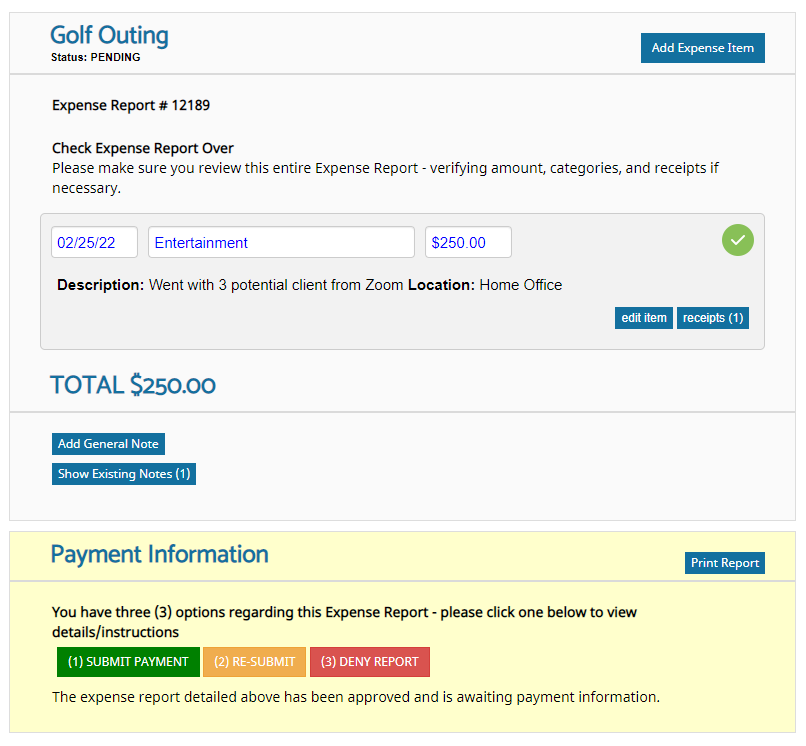
Task: Print Report from Payment Information
Action: pos(724,563)
